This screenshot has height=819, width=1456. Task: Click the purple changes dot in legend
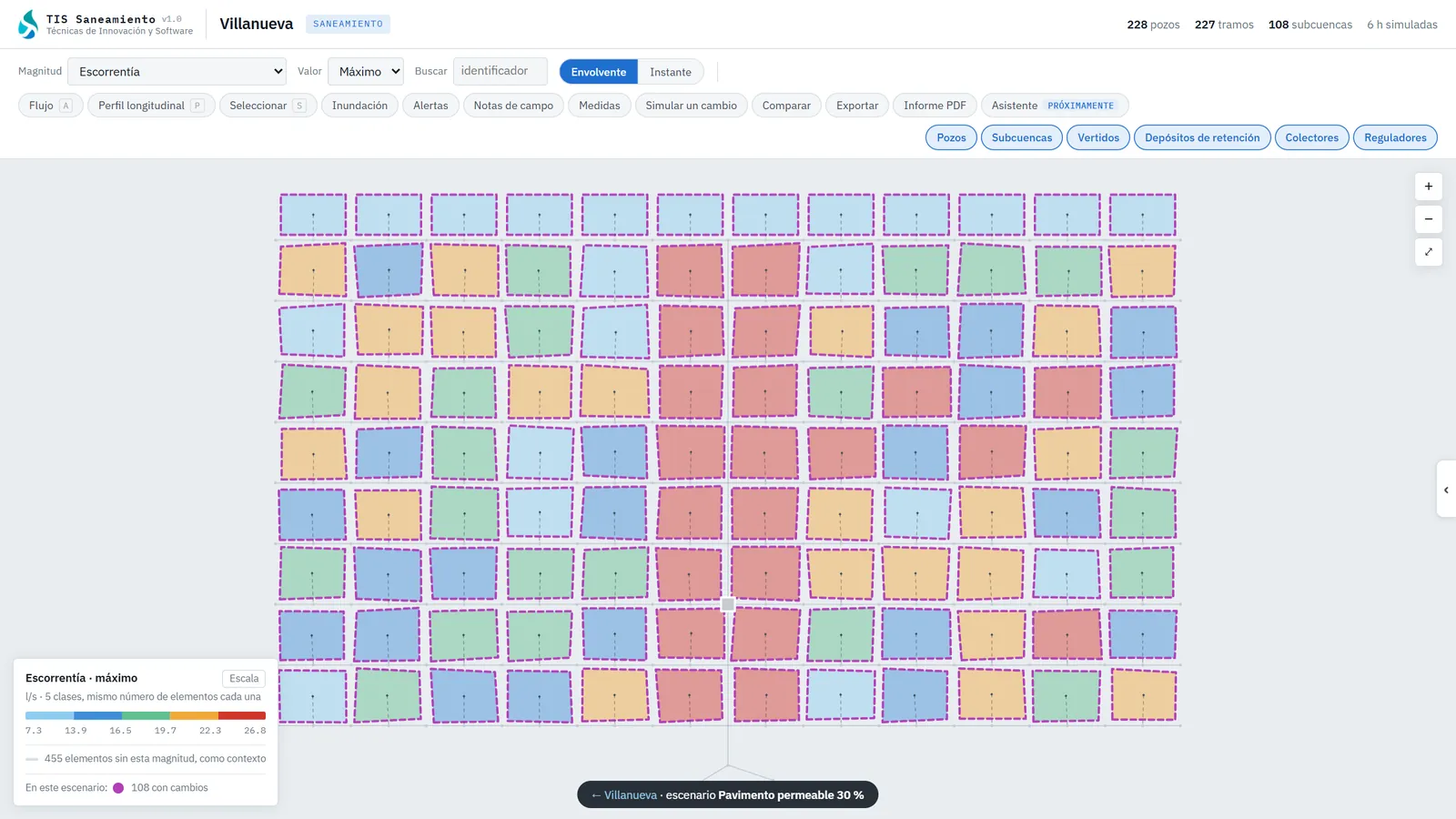pos(118,788)
